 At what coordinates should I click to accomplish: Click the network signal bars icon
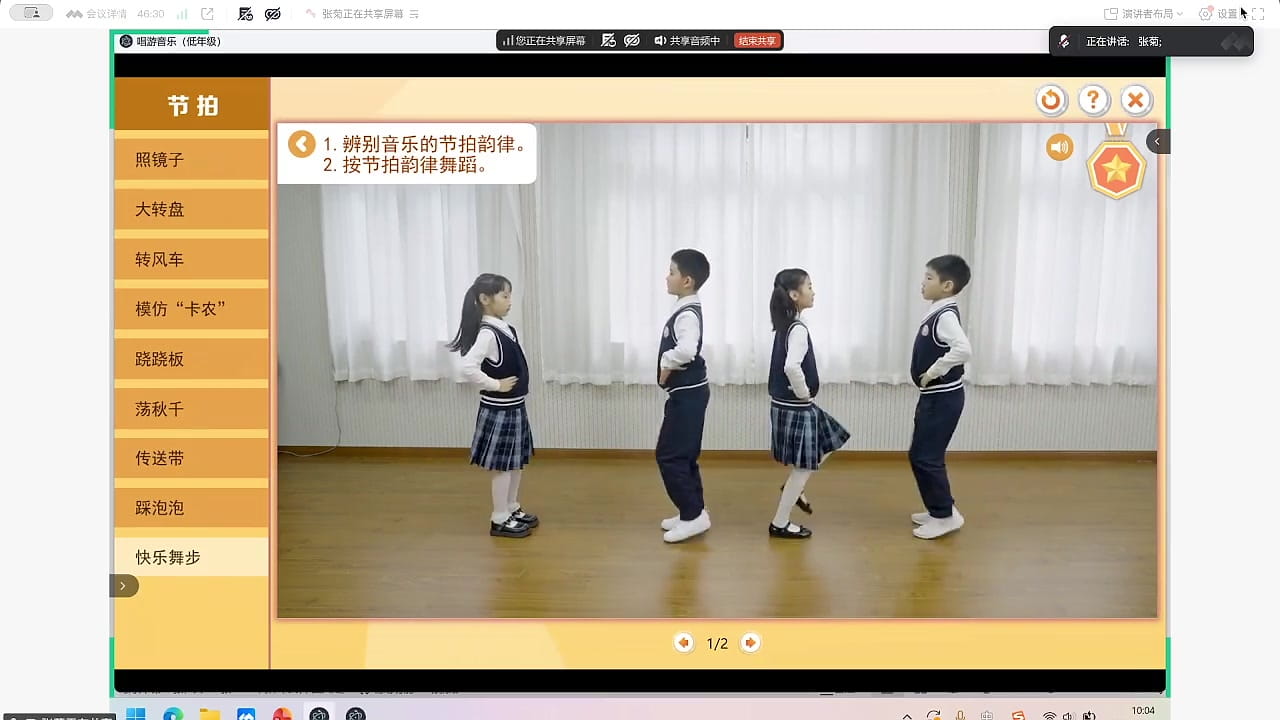tap(182, 14)
